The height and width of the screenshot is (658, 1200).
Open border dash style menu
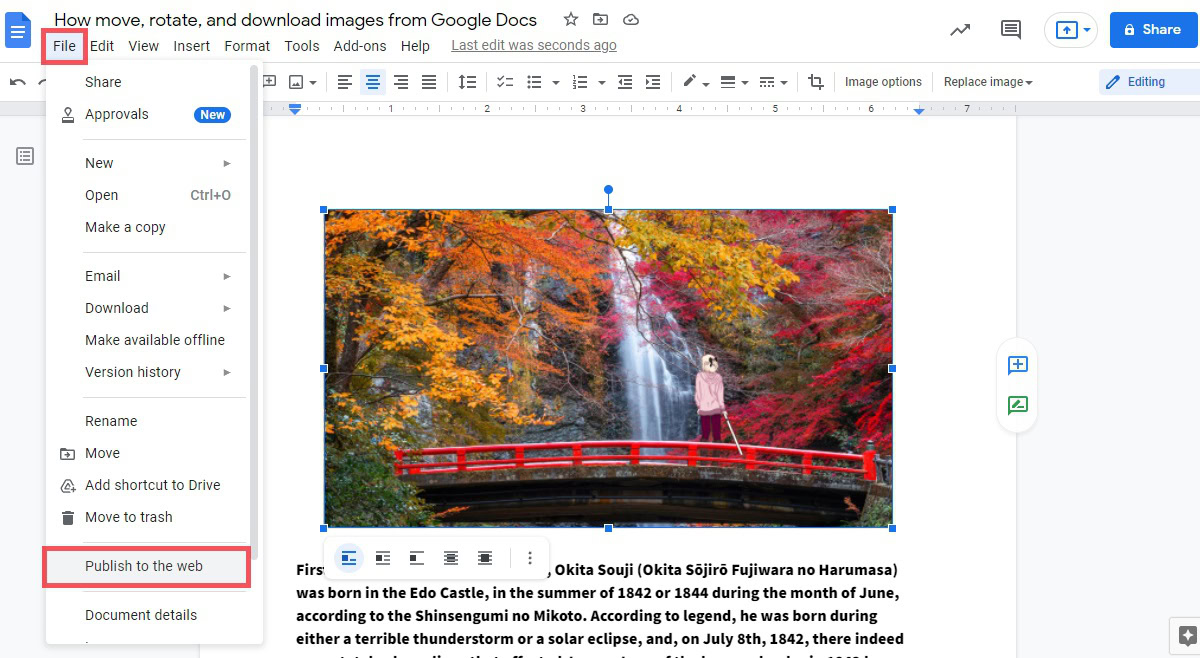click(x=773, y=82)
